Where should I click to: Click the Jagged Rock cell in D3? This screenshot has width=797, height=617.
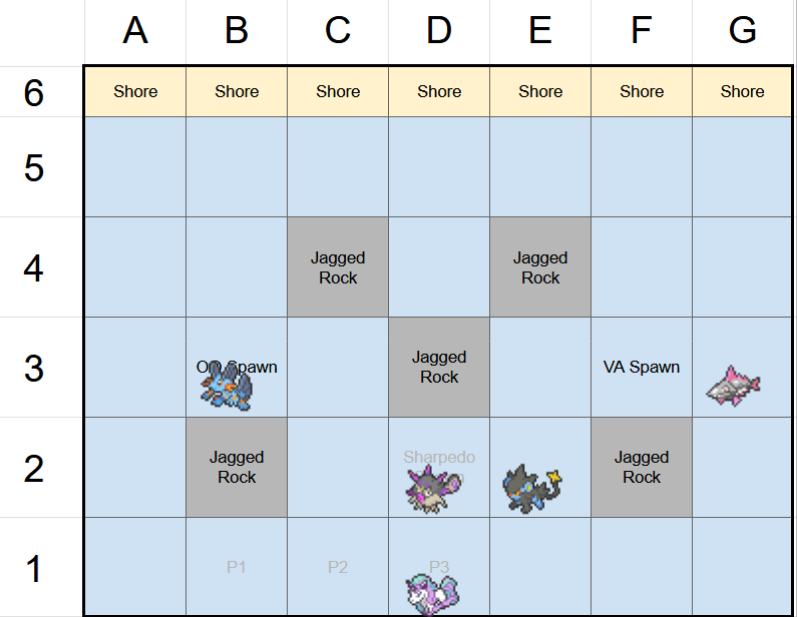click(x=439, y=367)
